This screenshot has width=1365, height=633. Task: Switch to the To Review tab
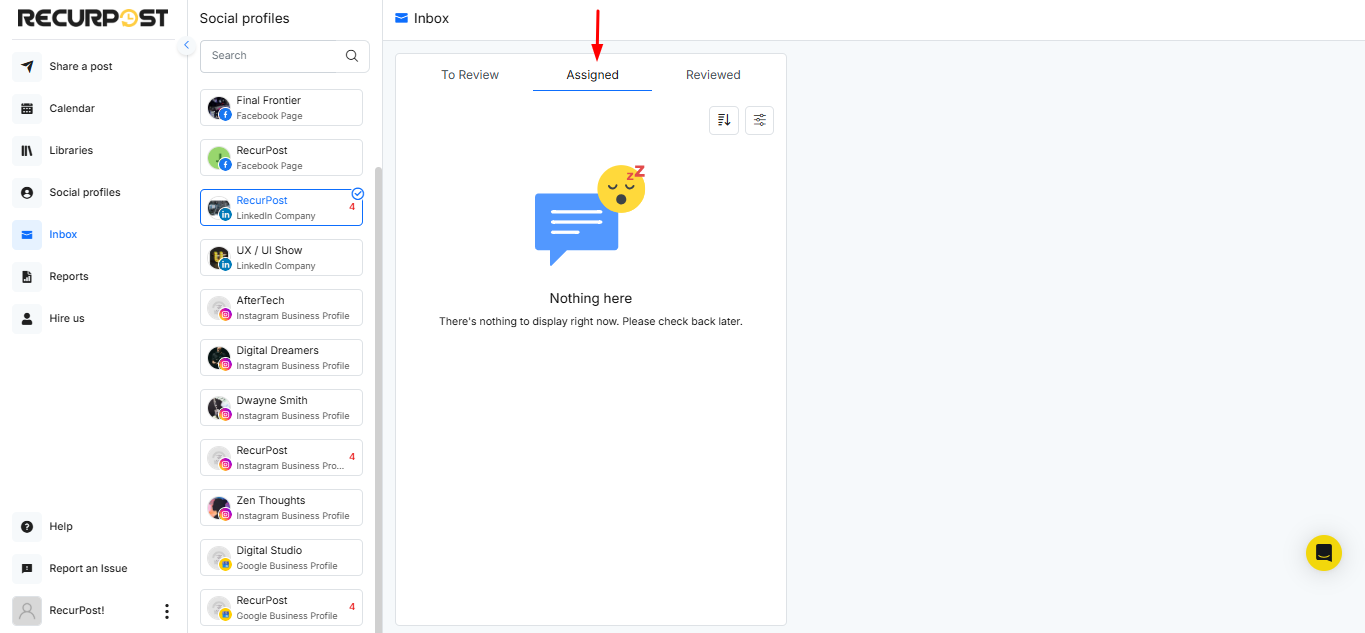coord(470,75)
